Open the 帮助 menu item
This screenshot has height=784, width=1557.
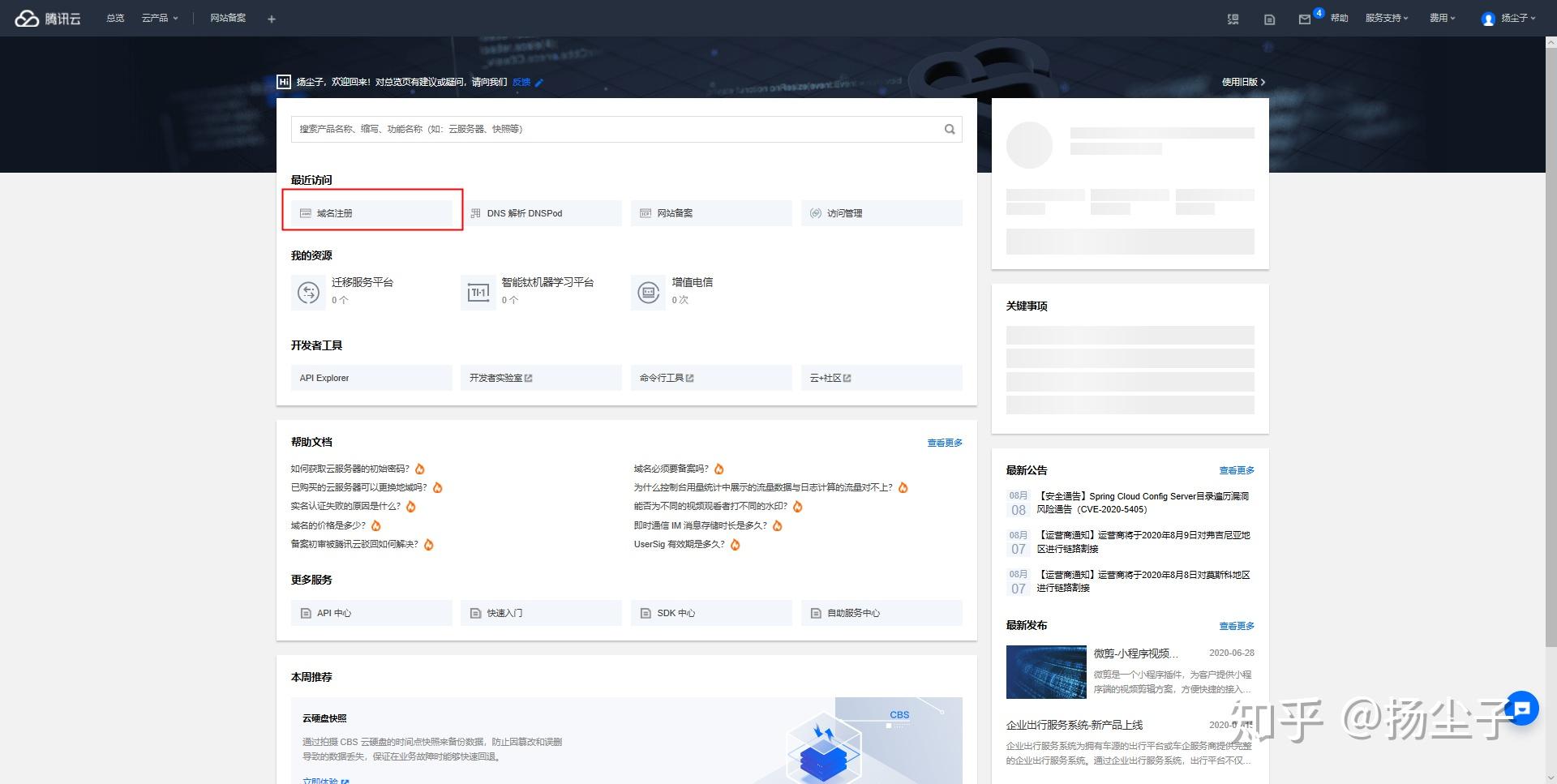1339,18
